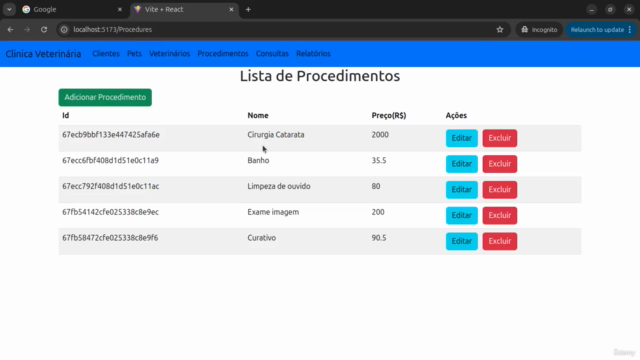Click the browser forward arrow
The width and height of the screenshot is (640, 360).
(27, 29)
